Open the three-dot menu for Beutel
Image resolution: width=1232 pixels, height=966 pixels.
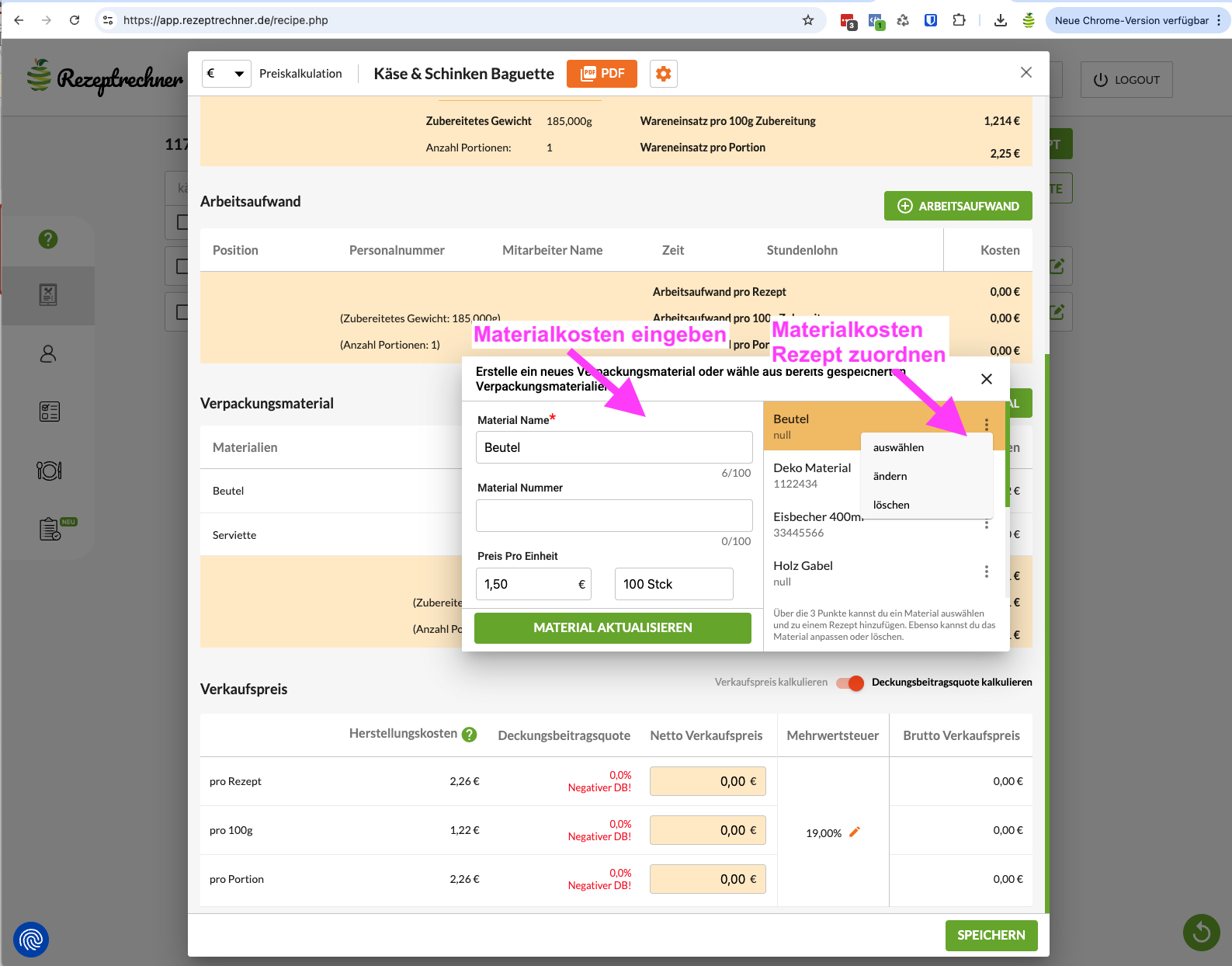(x=987, y=425)
